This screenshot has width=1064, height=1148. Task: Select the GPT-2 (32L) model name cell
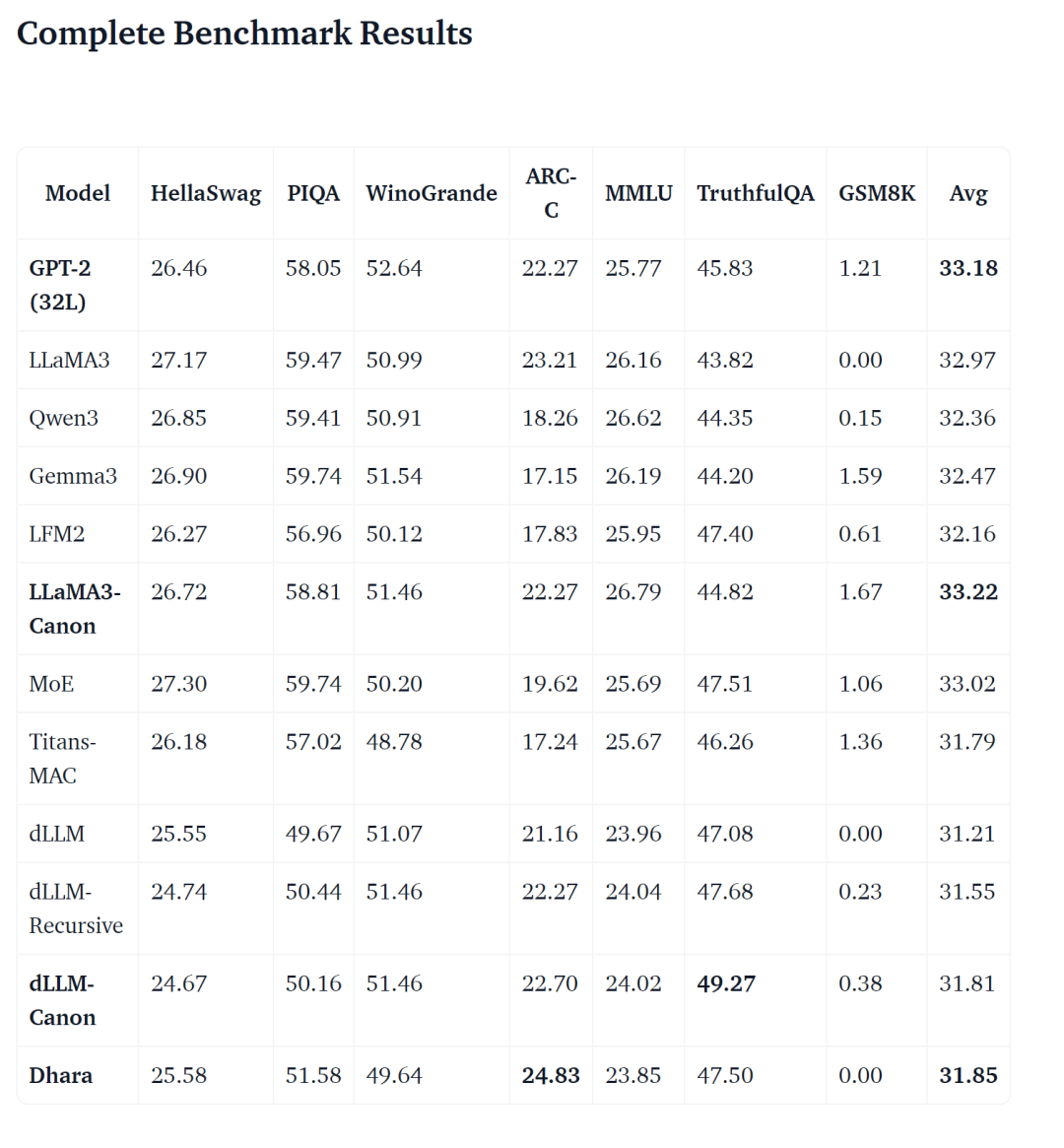click(60, 285)
